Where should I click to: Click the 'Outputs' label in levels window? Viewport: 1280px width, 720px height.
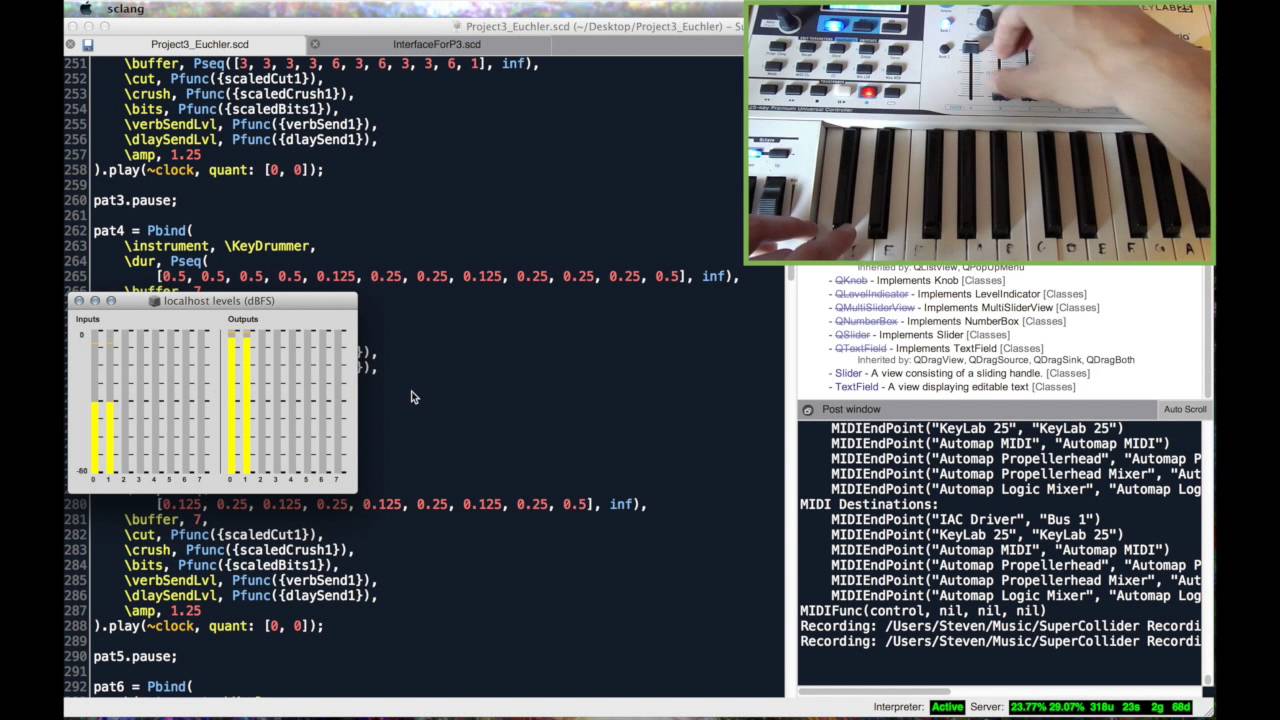pyautogui.click(x=243, y=319)
